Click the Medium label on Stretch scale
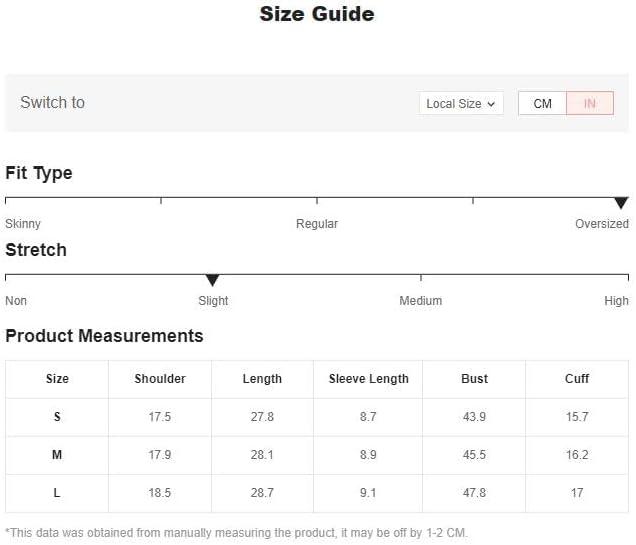The height and width of the screenshot is (545, 636). 421,300
